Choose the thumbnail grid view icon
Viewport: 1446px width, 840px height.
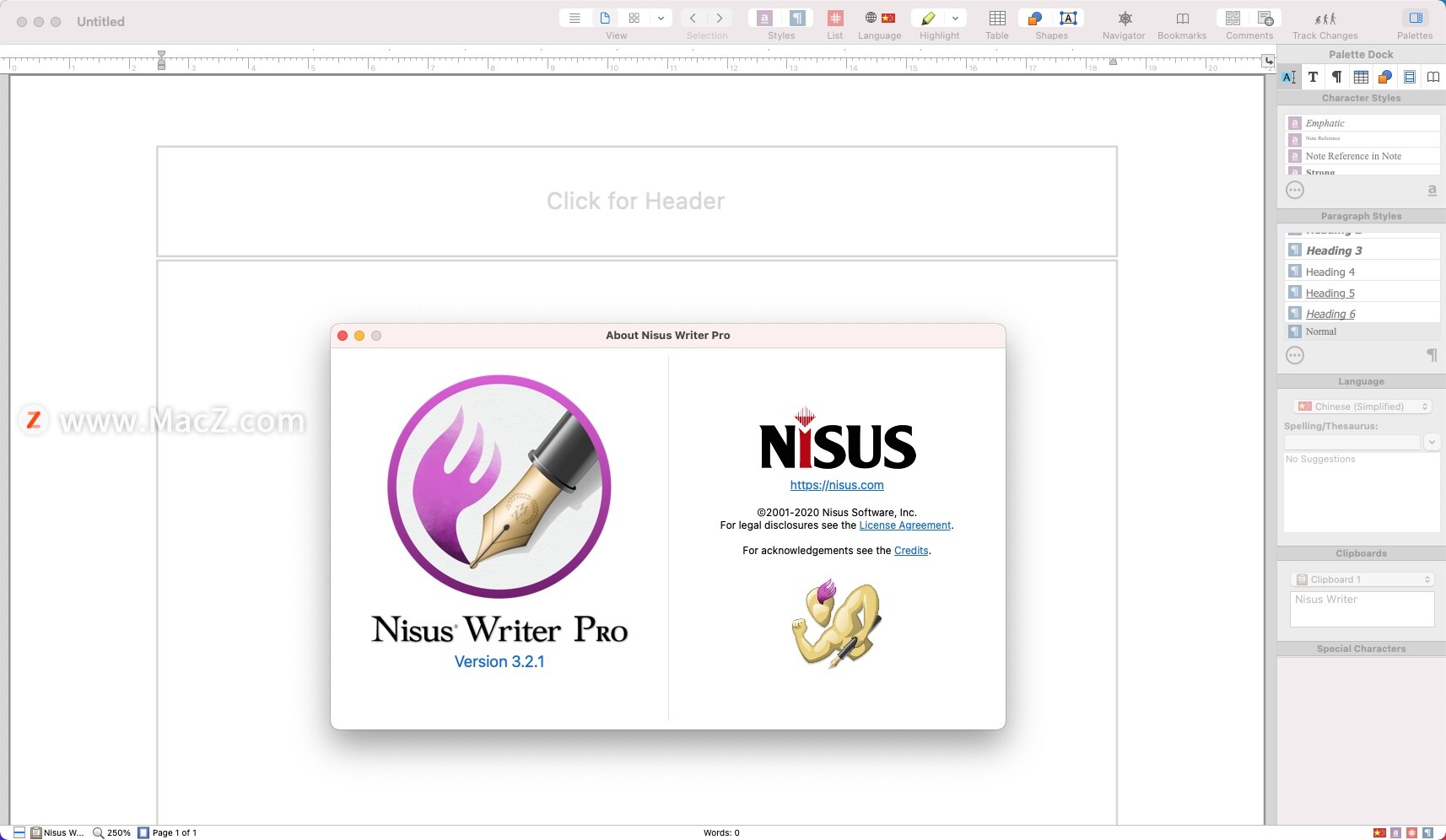coord(634,18)
